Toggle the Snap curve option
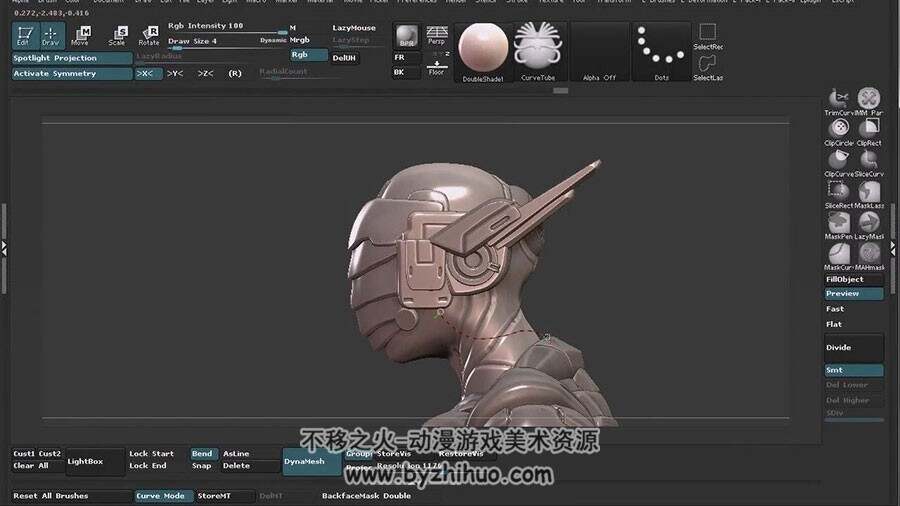The image size is (900, 506). tap(202, 466)
